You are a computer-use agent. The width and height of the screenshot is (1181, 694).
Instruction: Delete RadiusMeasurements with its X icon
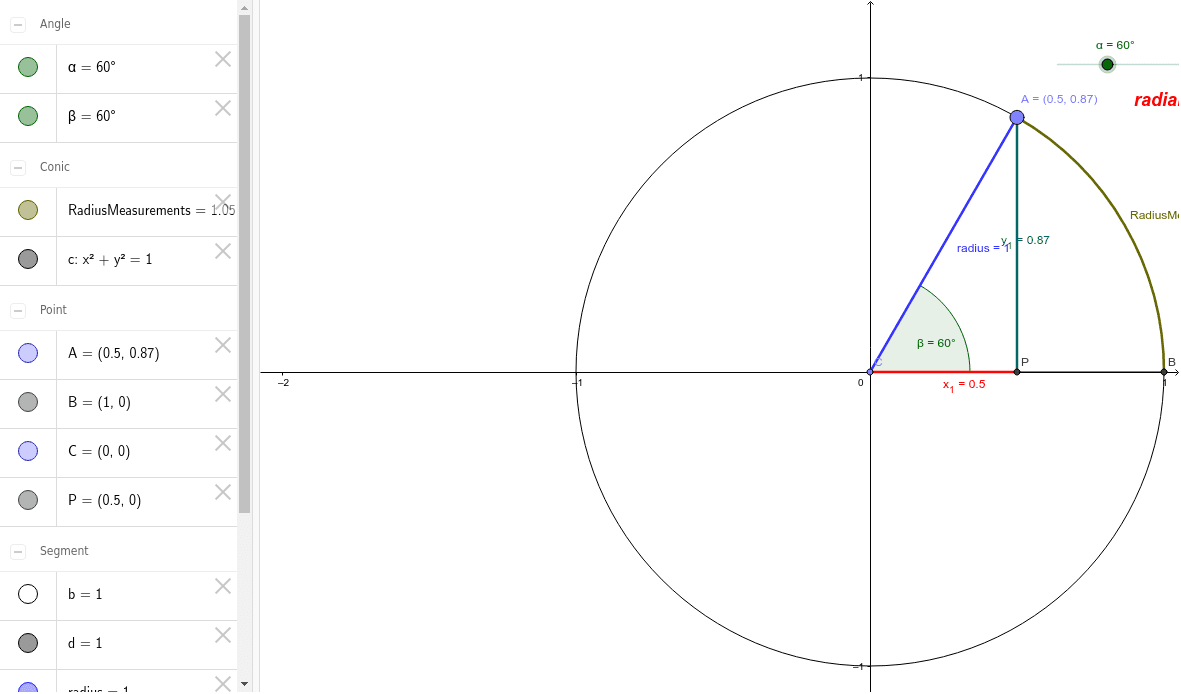(x=222, y=201)
